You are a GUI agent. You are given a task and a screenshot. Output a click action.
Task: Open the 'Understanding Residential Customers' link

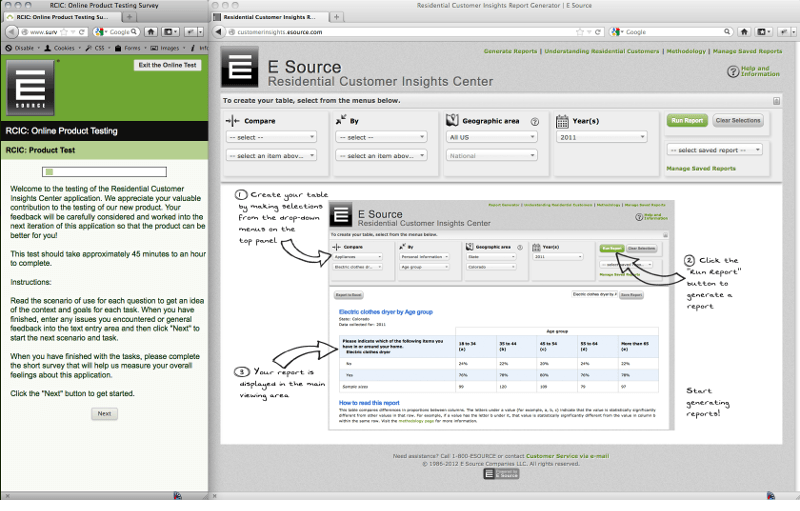coord(602,51)
